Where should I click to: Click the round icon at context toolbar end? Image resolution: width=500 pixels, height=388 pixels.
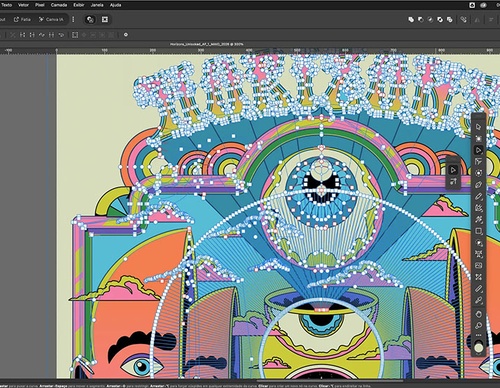tap(126, 35)
